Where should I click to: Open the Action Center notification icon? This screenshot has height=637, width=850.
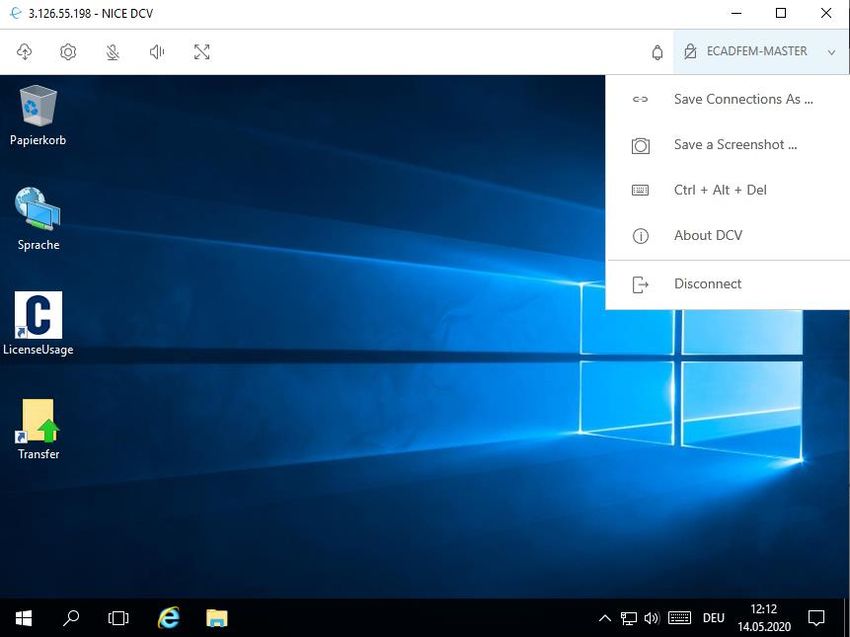816,617
